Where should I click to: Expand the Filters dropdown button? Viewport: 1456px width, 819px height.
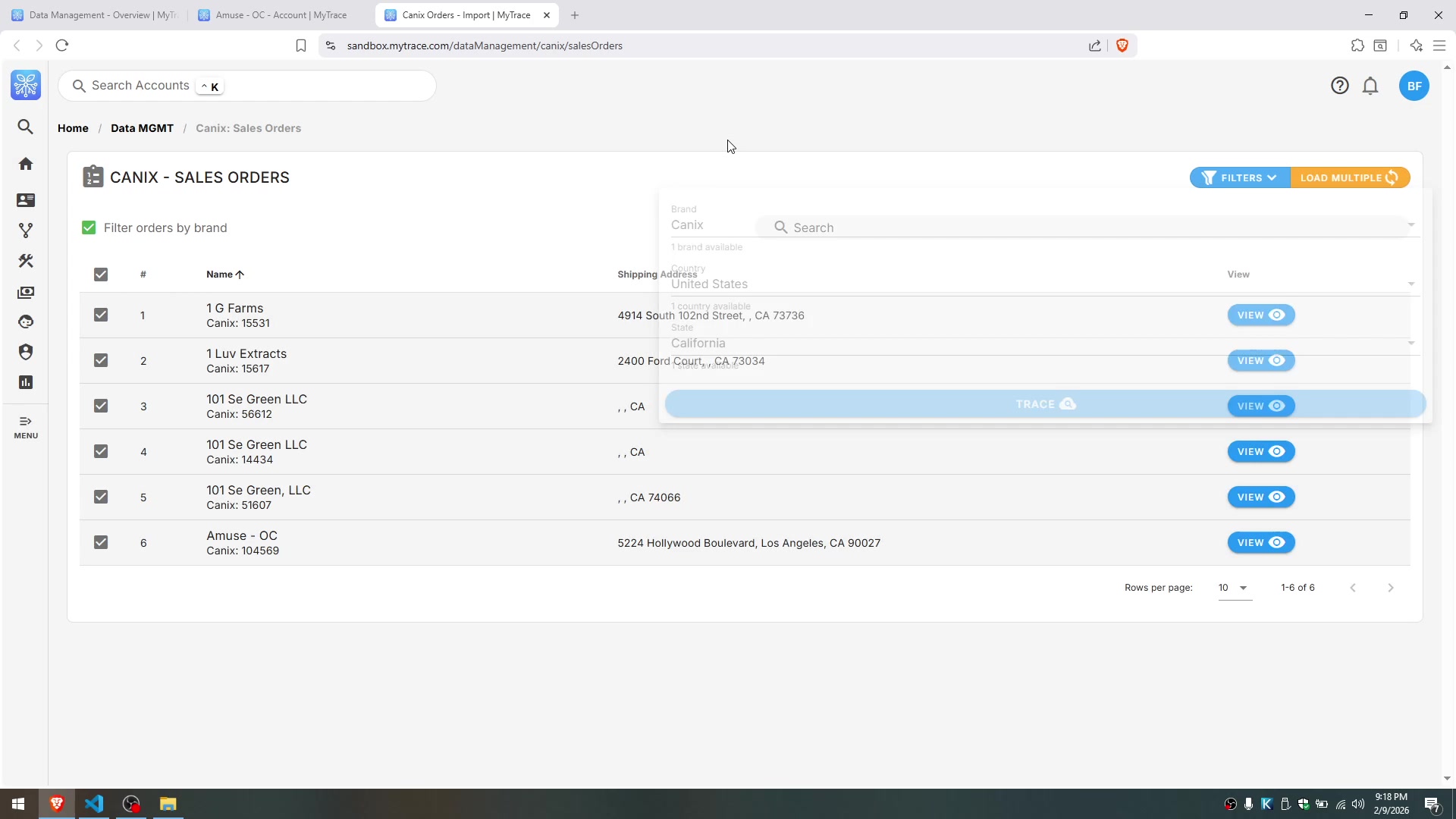(x=1239, y=177)
